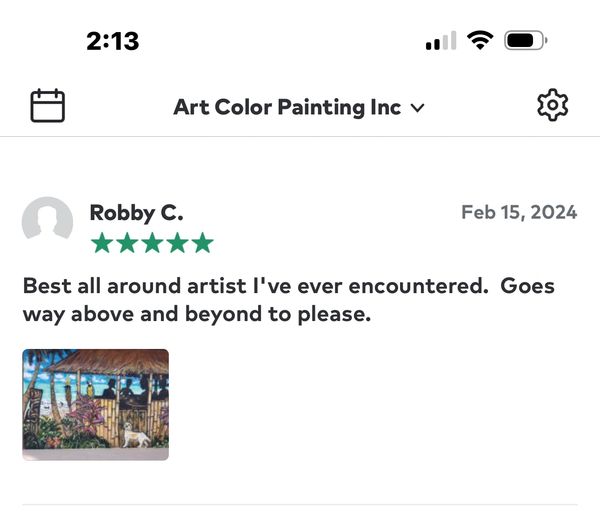Open the calendar icon in header
The width and height of the screenshot is (600, 516).
click(47, 106)
